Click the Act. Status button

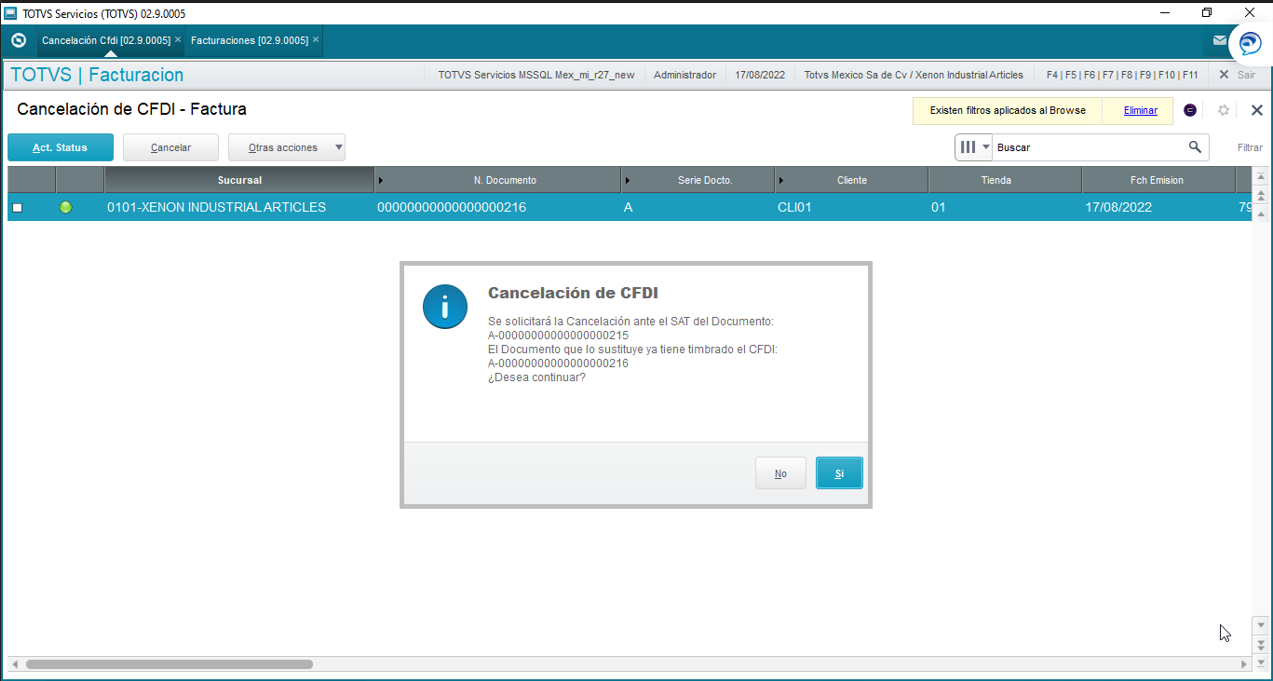point(60,147)
